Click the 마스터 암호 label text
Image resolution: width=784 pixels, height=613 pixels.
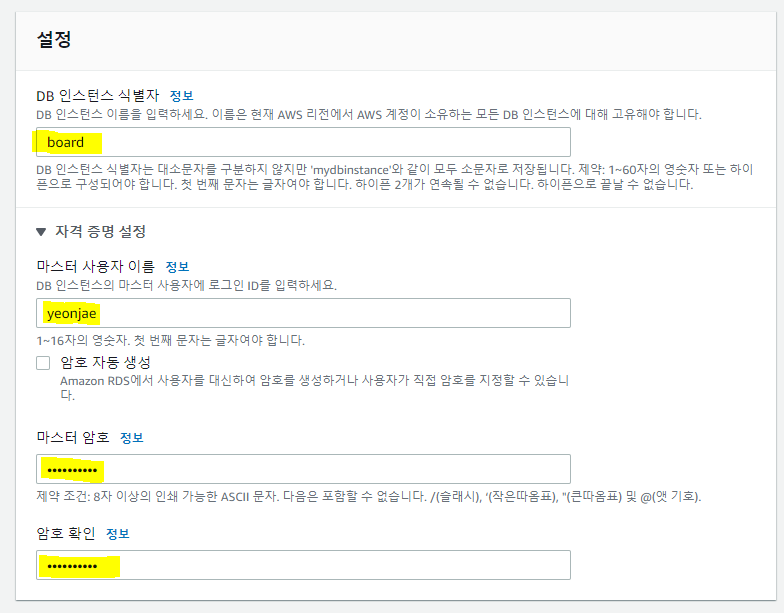[73, 438]
